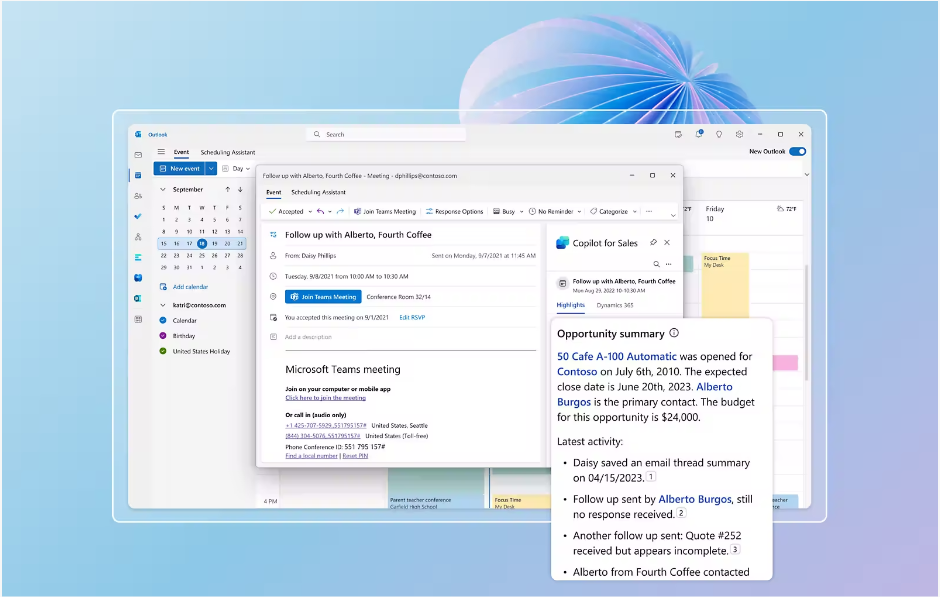Open the notifications bell in the title bar

coord(699,134)
